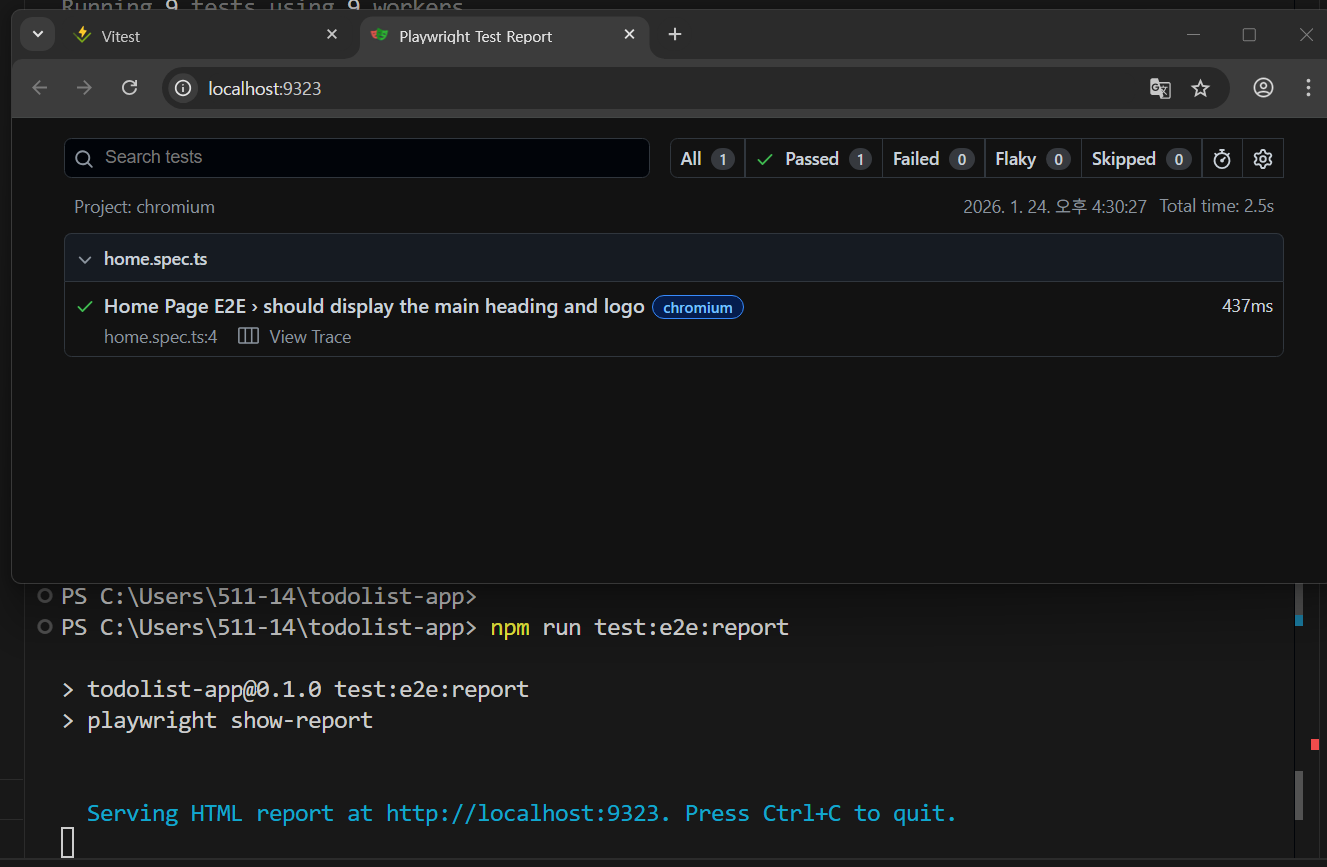Maximize the Chrome window
Image resolution: width=1327 pixels, height=867 pixels.
1249,35
